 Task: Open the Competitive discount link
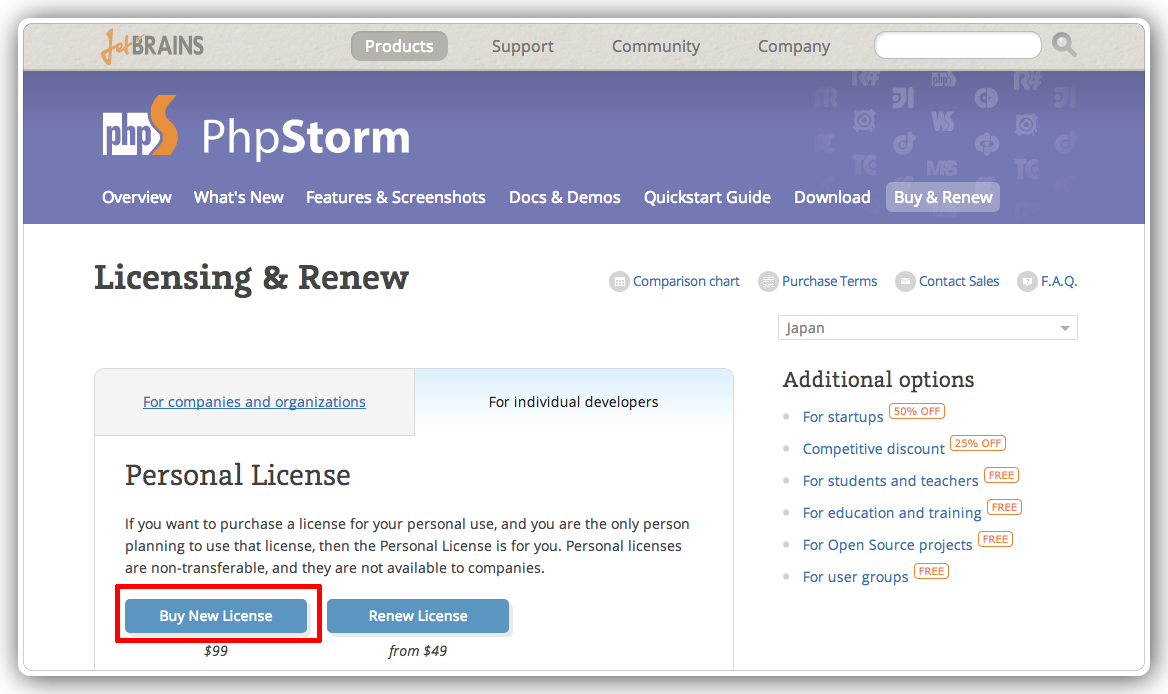(873, 449)
